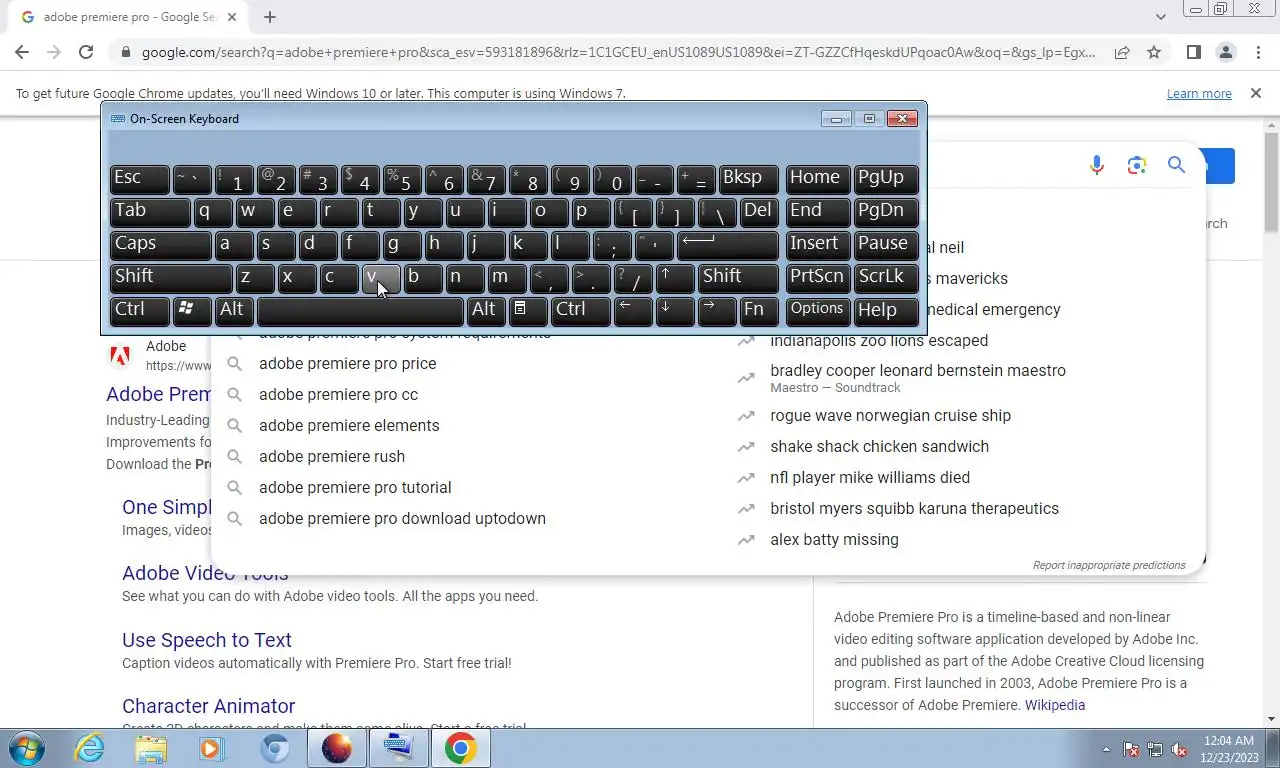
Task: Click the Learn more link
Action: 1199,93
